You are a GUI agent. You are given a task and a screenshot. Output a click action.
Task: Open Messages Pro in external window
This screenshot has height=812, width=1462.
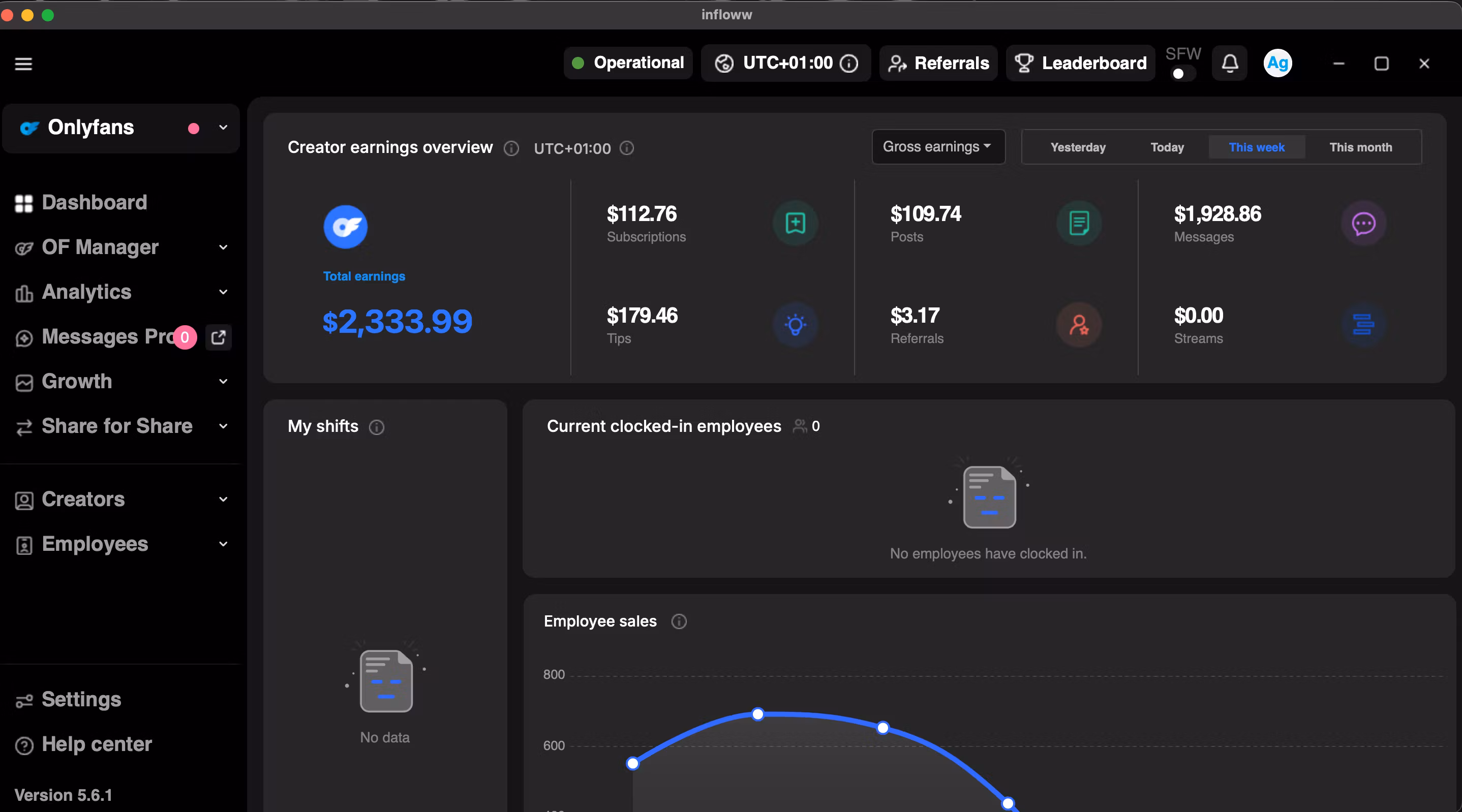[x=219, y=337]
